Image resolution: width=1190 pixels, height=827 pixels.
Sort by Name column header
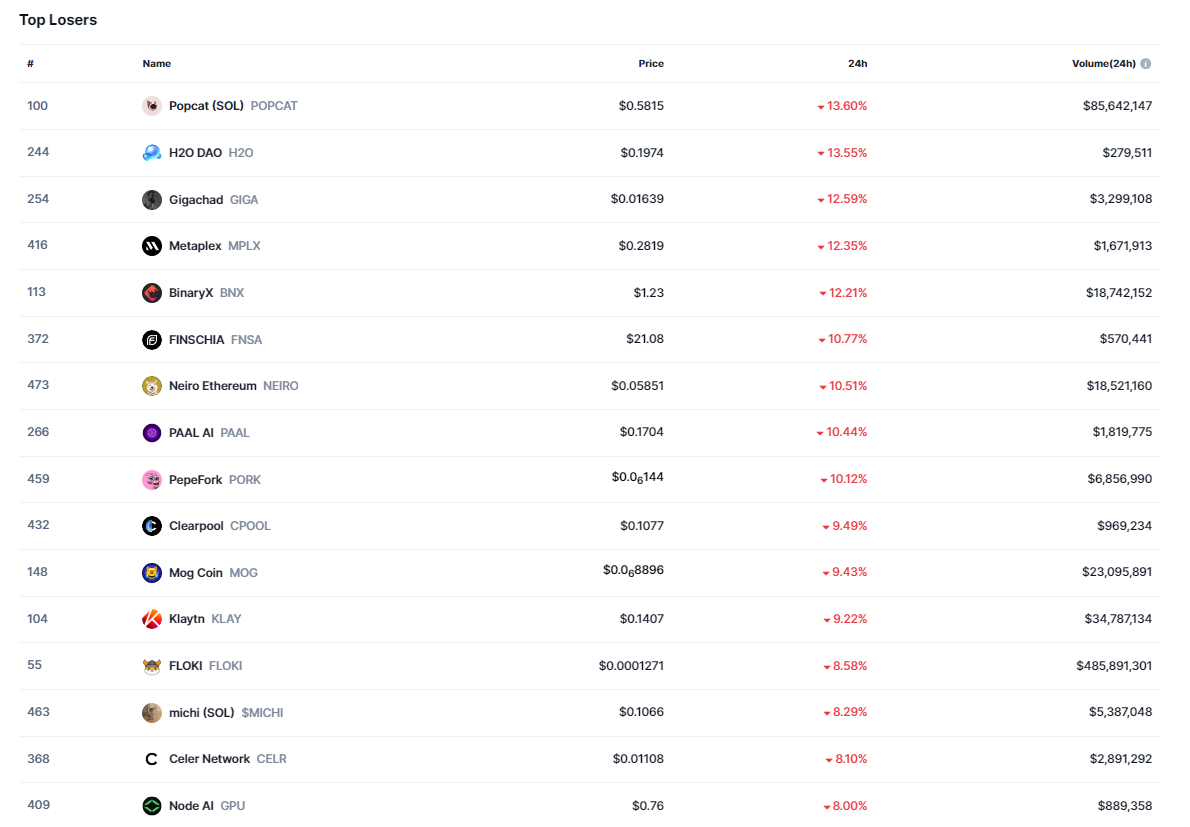tap(157, 64)
